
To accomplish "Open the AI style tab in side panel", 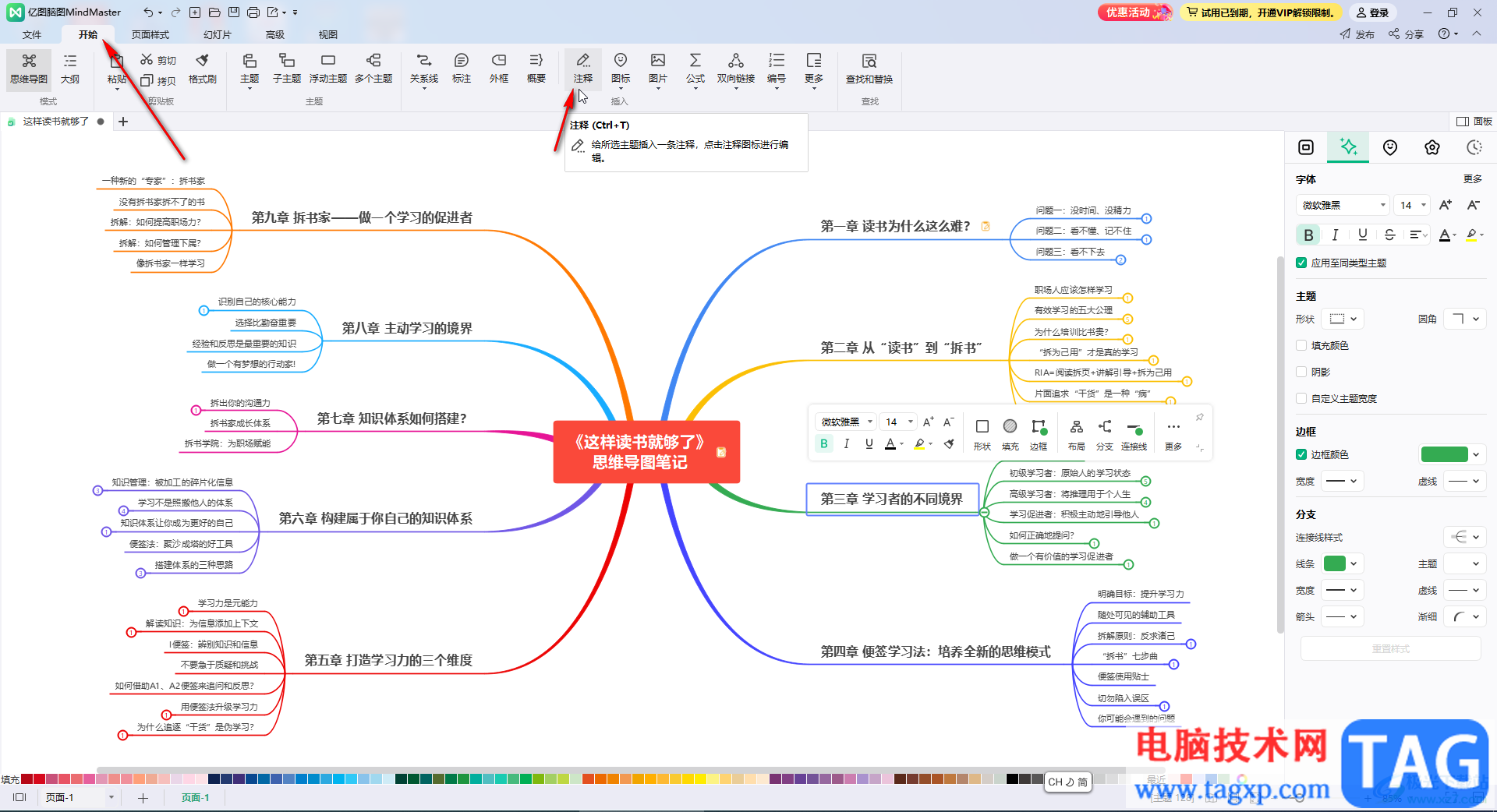I will click(x=1348, y=147).
